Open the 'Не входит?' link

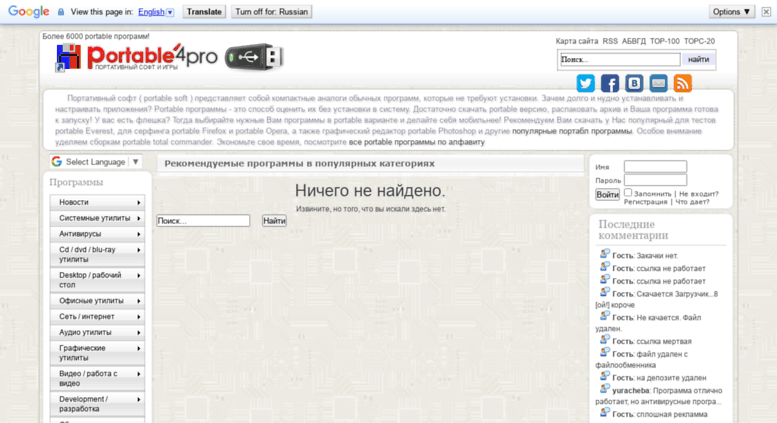pyautogui.click(x=699, y=194)
